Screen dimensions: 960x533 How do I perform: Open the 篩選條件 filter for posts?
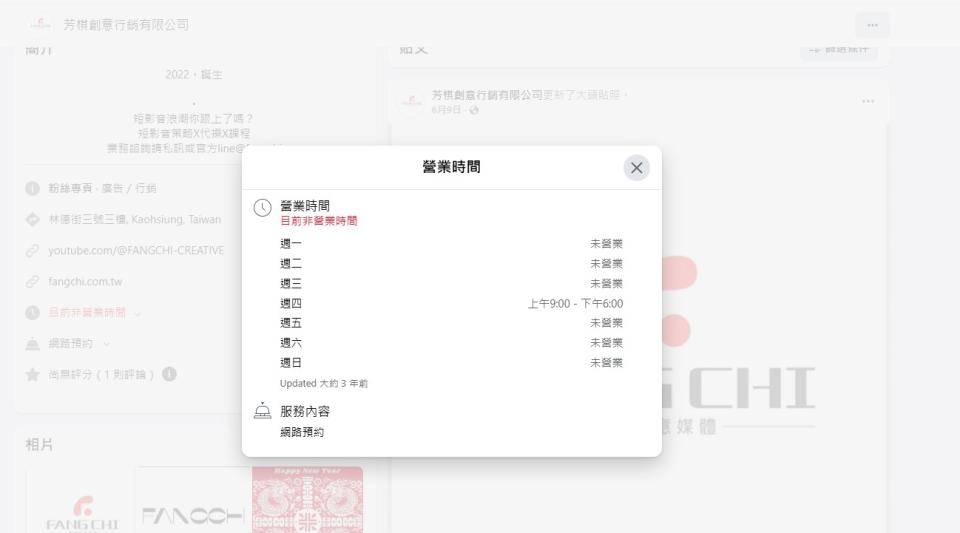(839, 48)
